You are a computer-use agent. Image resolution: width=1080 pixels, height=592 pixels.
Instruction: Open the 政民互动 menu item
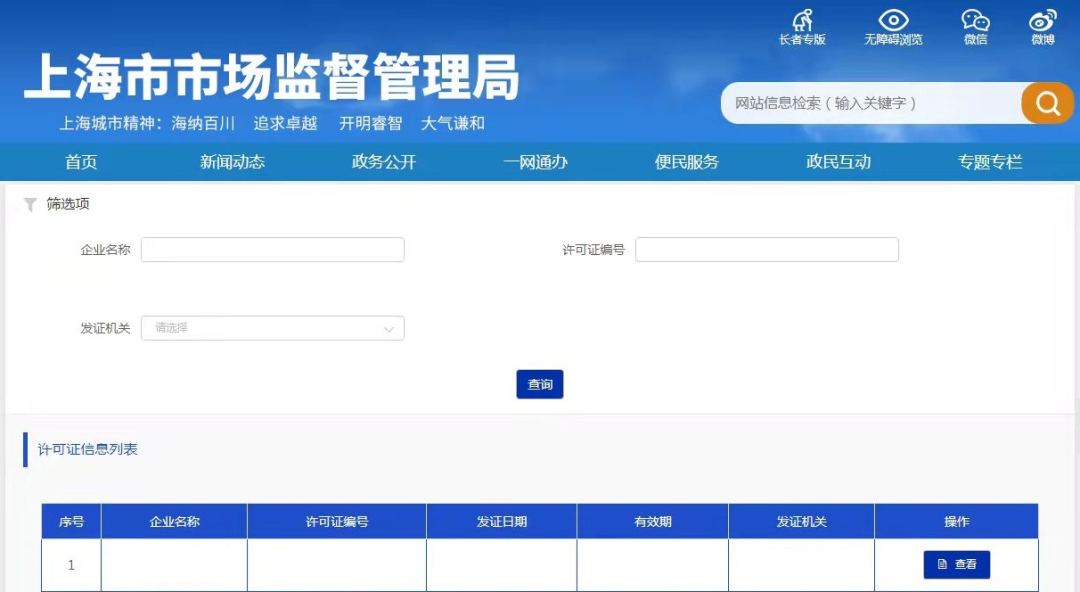(838, 162)
